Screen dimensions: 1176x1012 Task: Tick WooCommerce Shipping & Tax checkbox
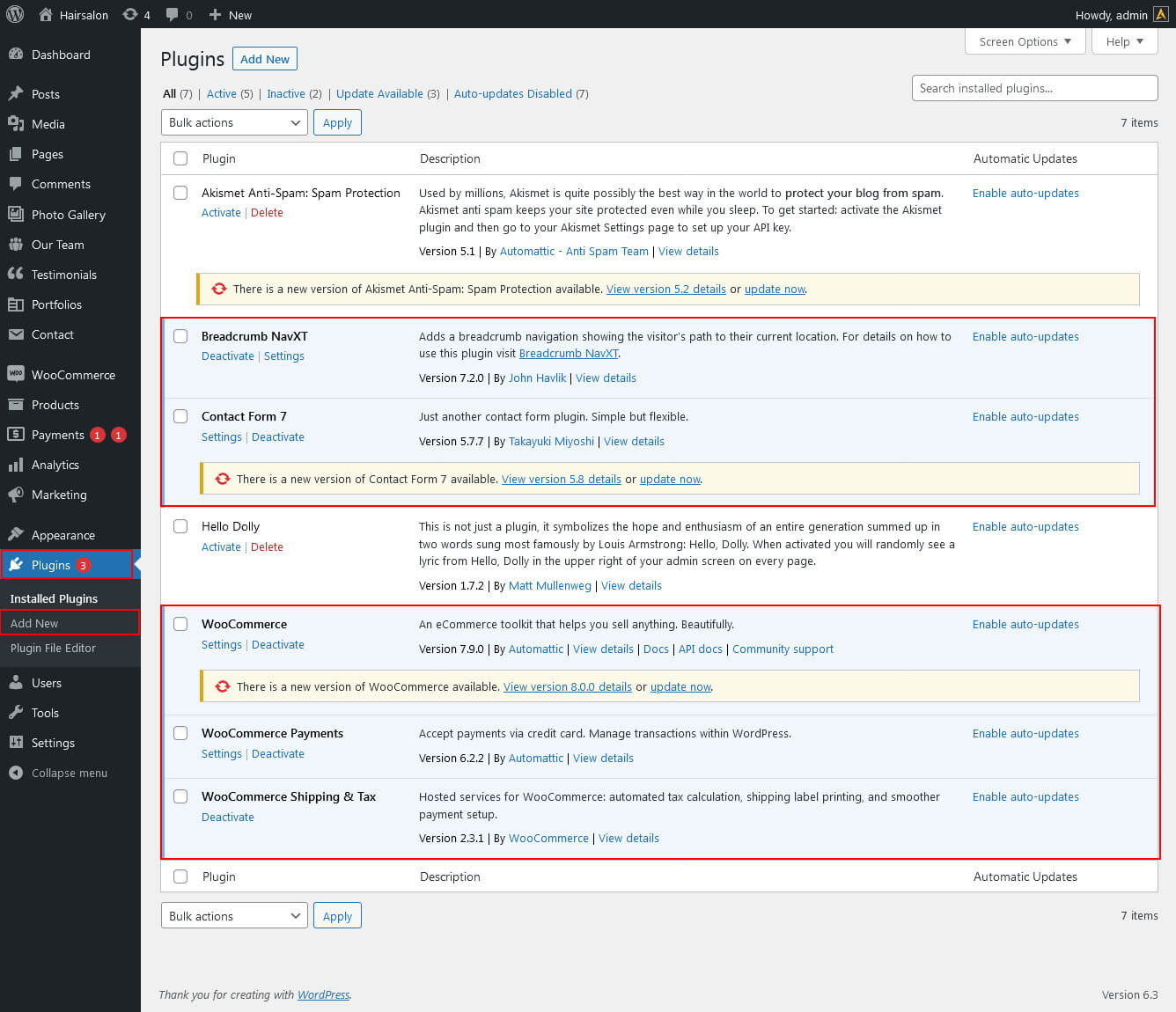180,796
